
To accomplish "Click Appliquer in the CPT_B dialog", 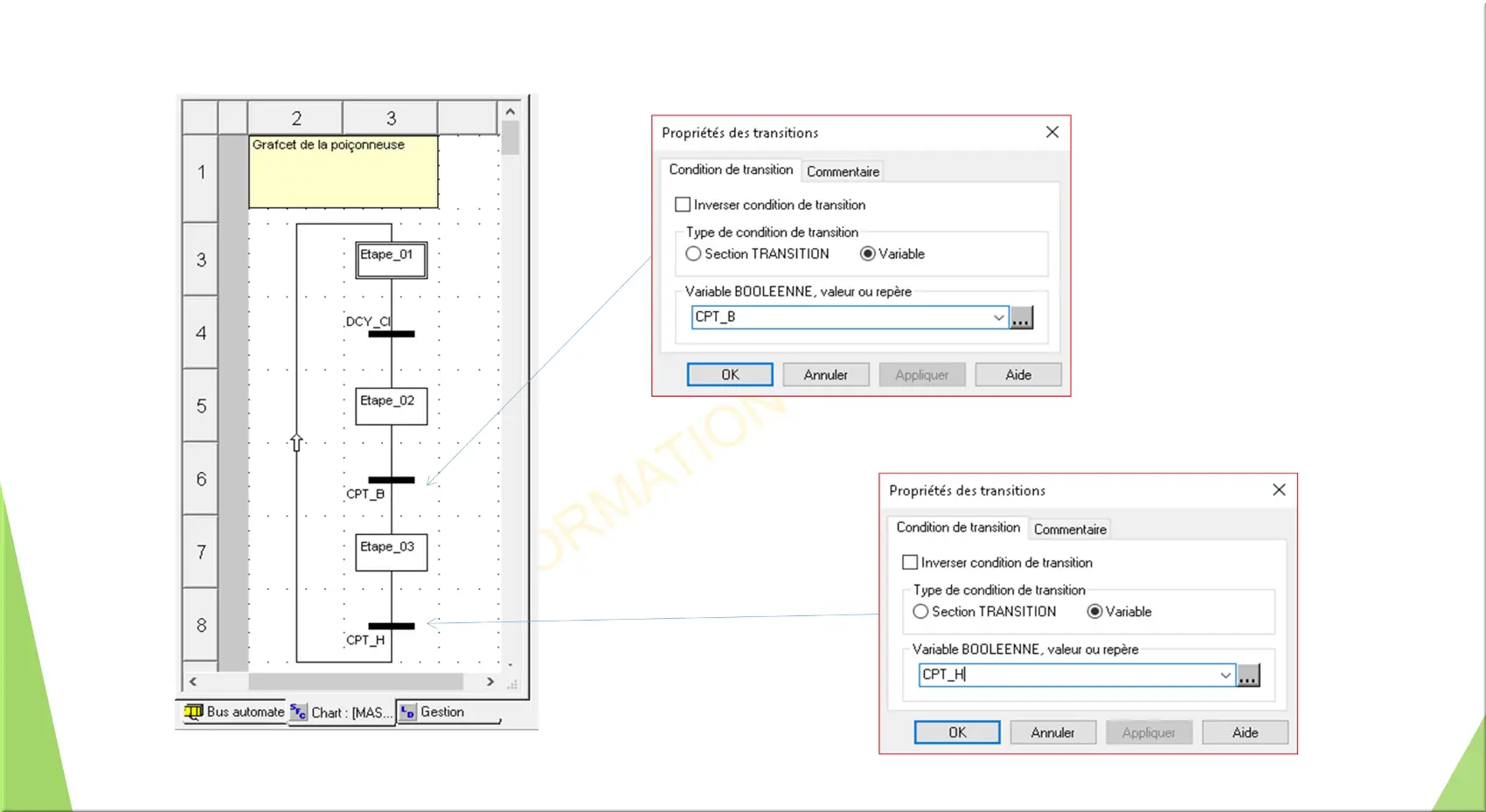I will pos(922,374).
